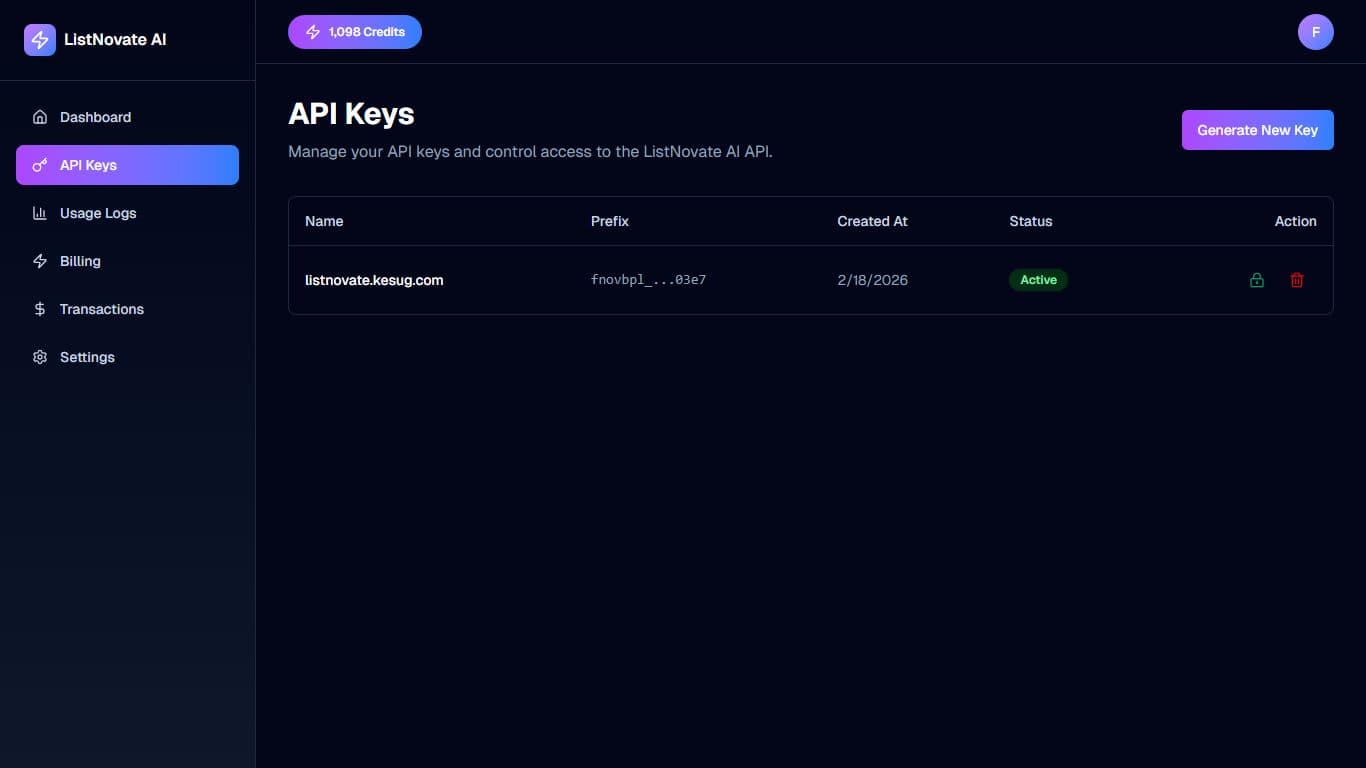
Task: Click the 1,098 Credits badge
Action: tap(354, 31)
